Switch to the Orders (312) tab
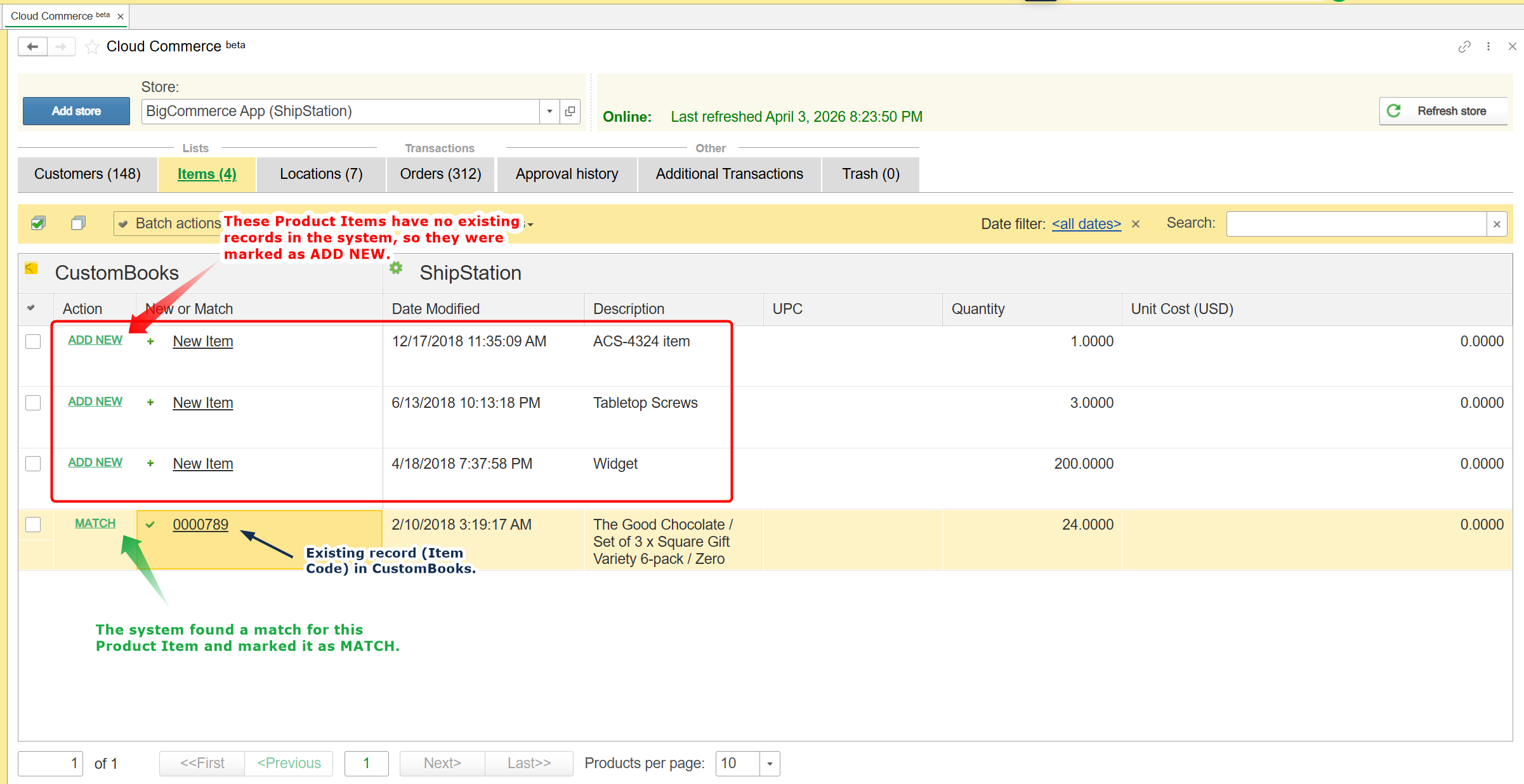The height and width of the screenshot is (784, 1524). tap(440, 174)
